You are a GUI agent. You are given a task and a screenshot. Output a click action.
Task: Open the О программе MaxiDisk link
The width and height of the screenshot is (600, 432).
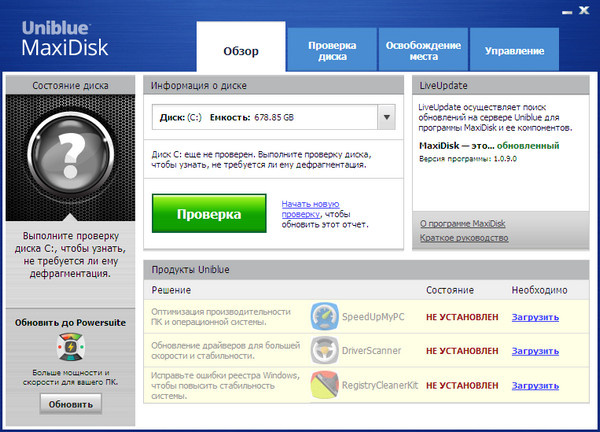[x=463, y=223]
